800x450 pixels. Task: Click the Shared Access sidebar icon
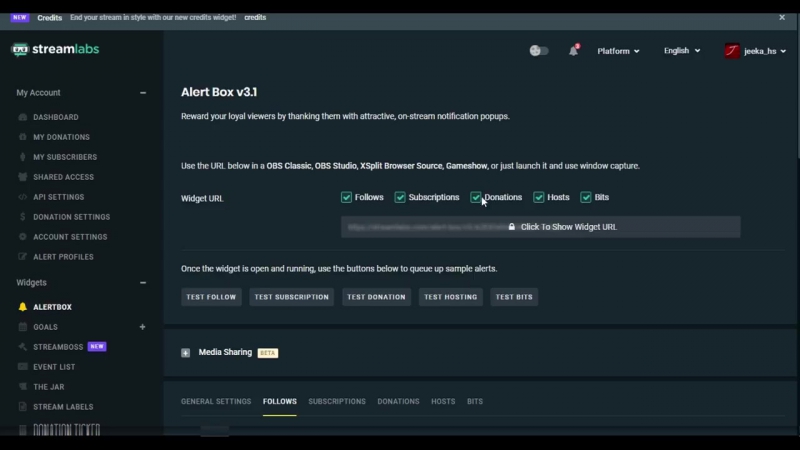[22, 177]
